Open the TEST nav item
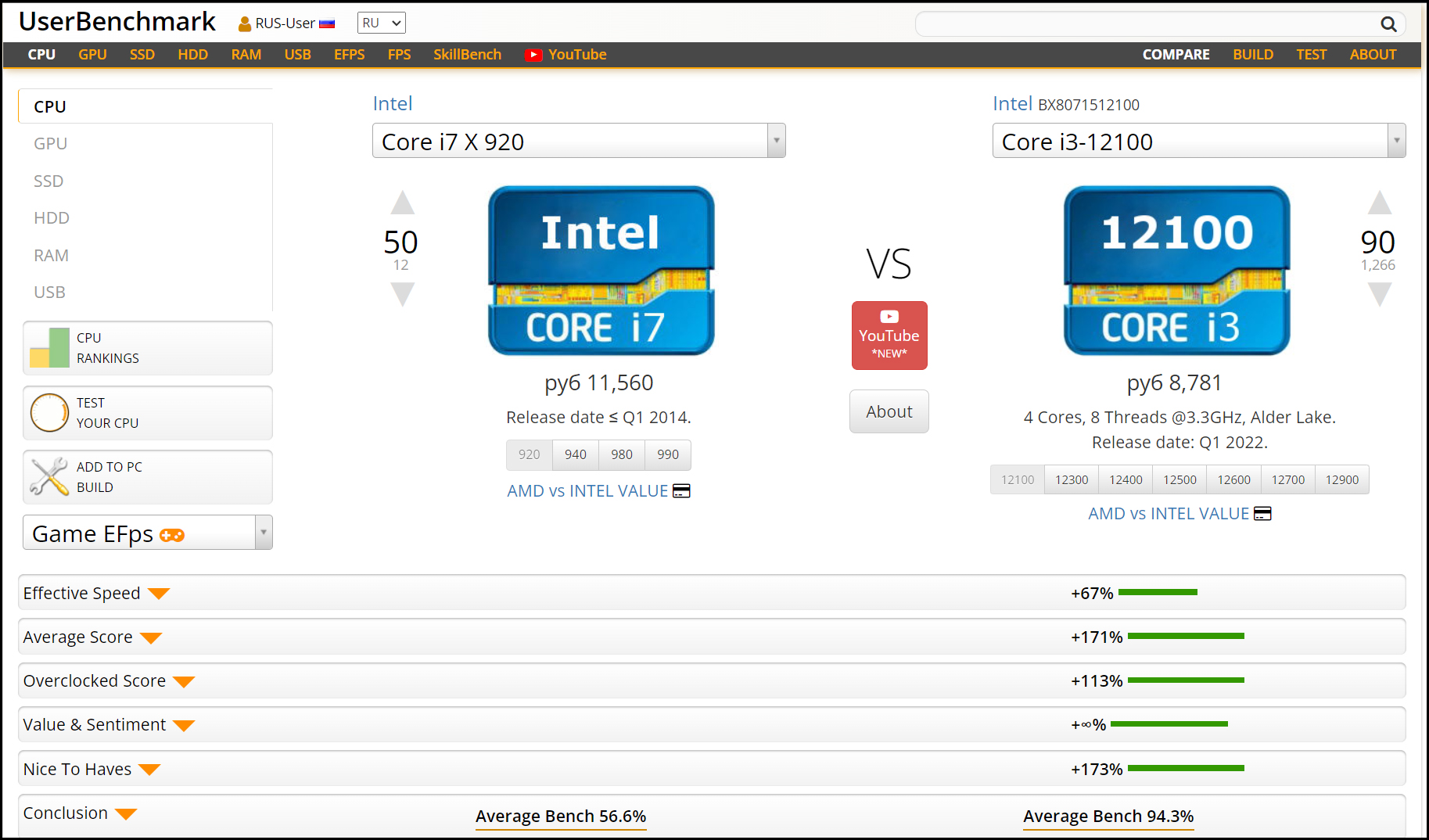Viewport: 1429px width, 840px height. pyautogui.click(x=1311, y=55)
